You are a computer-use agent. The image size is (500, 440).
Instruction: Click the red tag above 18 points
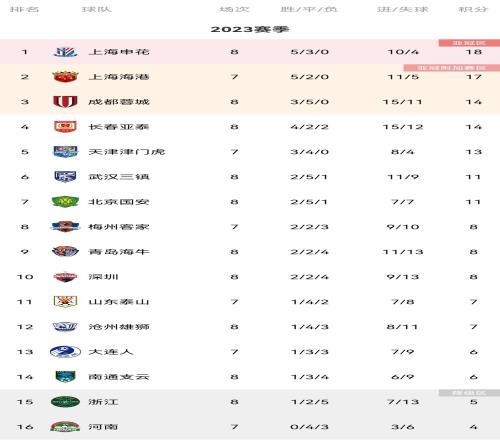click(x=469, y=43)
